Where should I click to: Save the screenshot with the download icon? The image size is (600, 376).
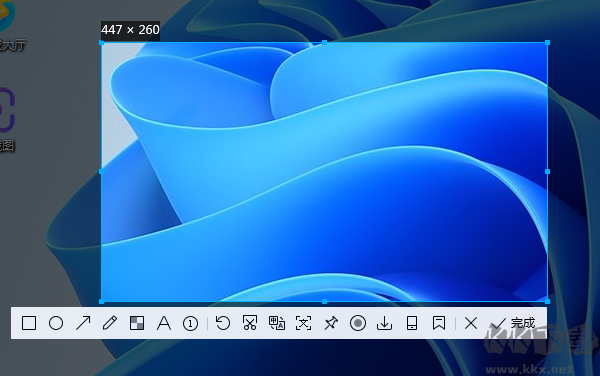(385, 323)
